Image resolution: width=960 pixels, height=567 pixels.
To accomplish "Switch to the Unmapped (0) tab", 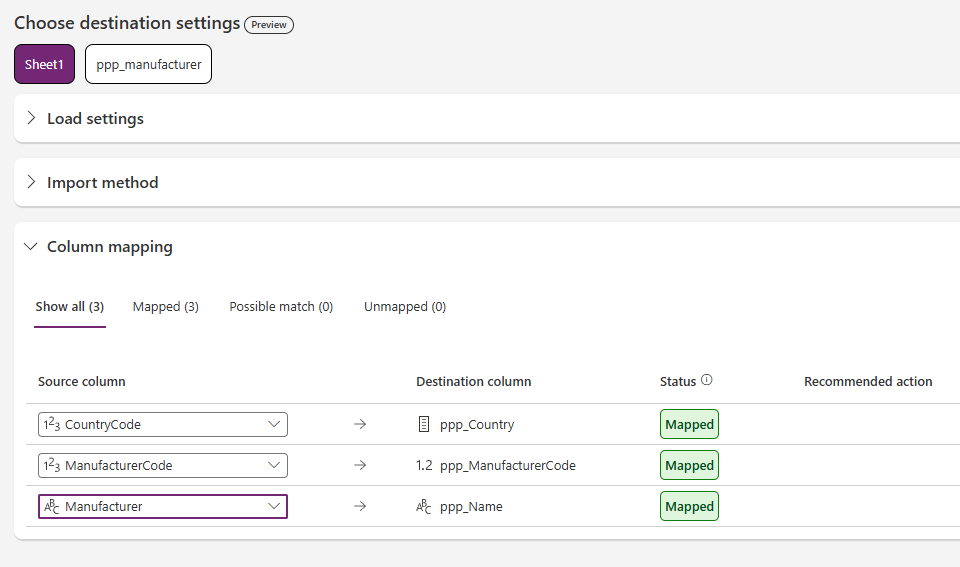I will 404,307.
